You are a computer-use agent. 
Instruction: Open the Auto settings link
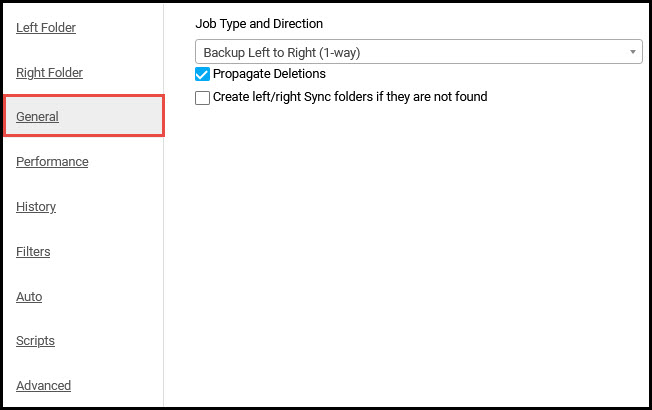[29, 296]
